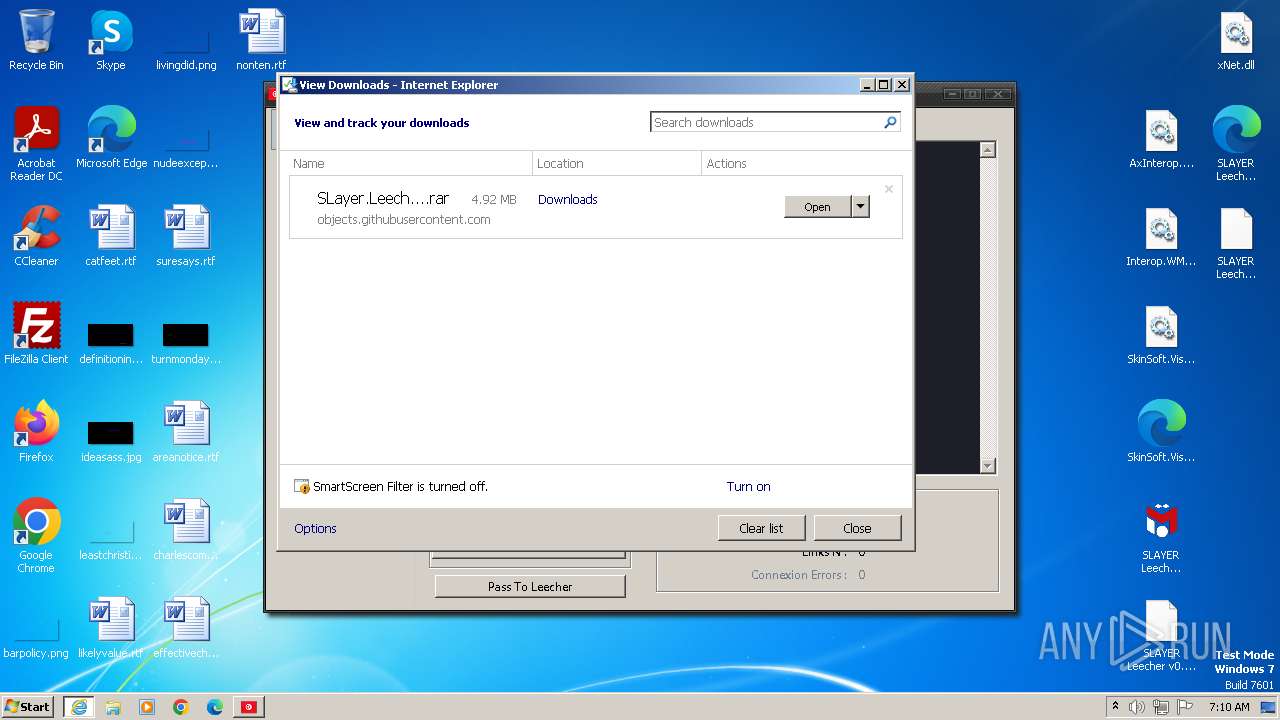Open the CCleaner desktop shortcut
Viewport: 1280px width, 720px height.
[x=36, y=236]
